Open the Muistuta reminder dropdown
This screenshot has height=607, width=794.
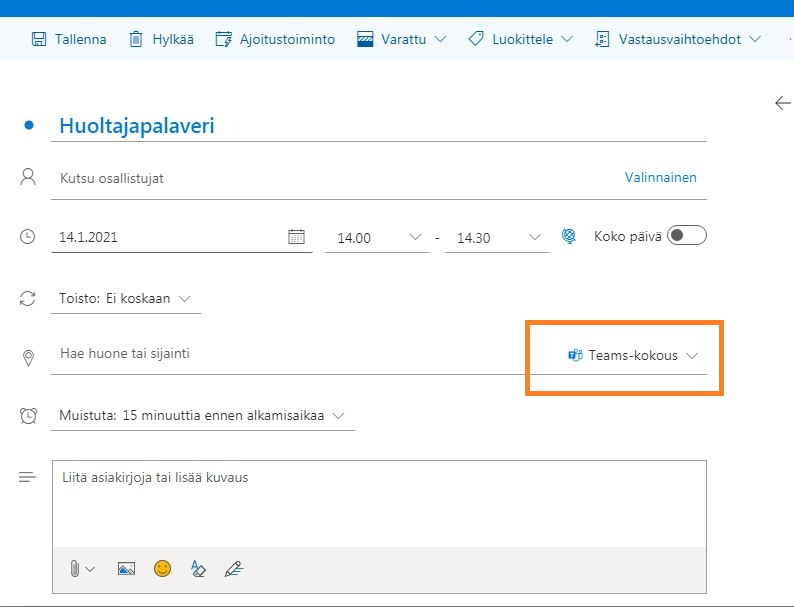[200, 415]
